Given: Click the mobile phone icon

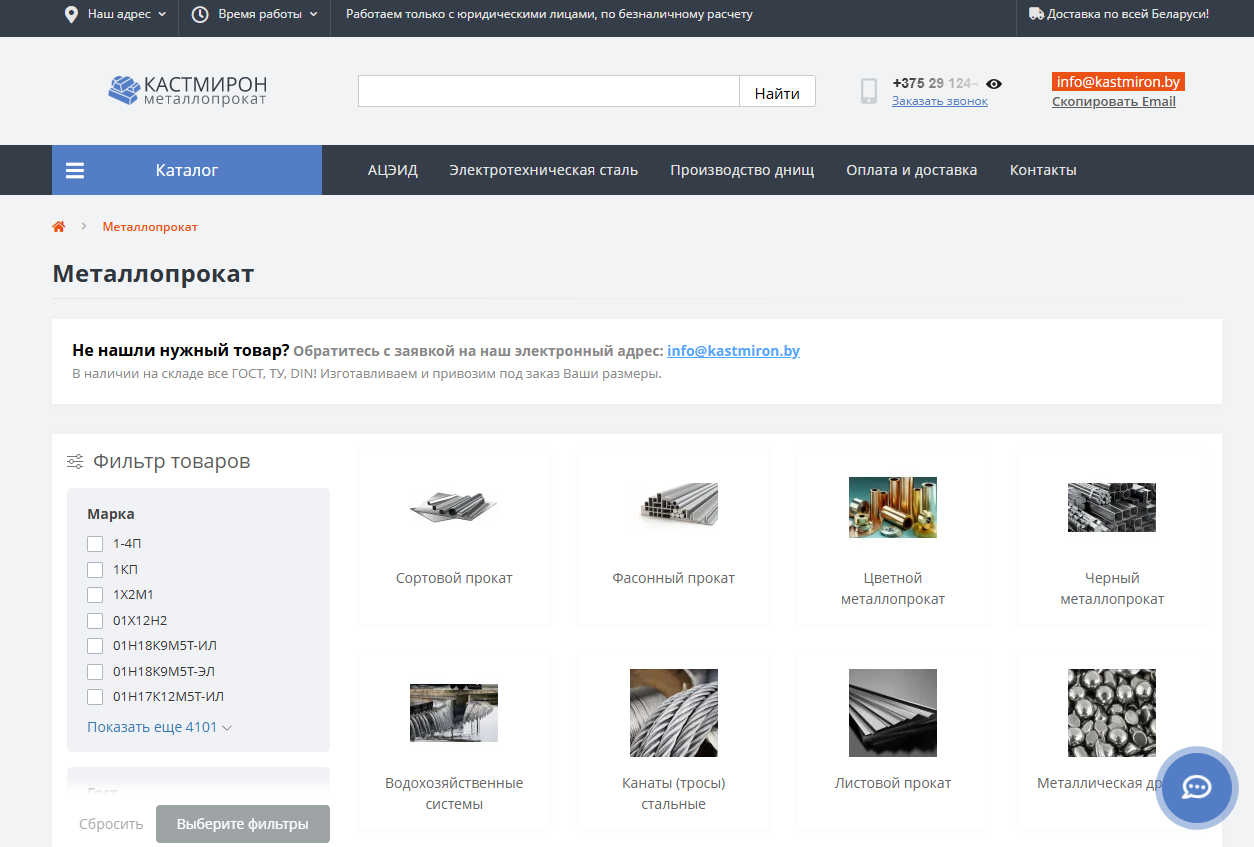Looking at the screenshot, I should coord(869,91).
